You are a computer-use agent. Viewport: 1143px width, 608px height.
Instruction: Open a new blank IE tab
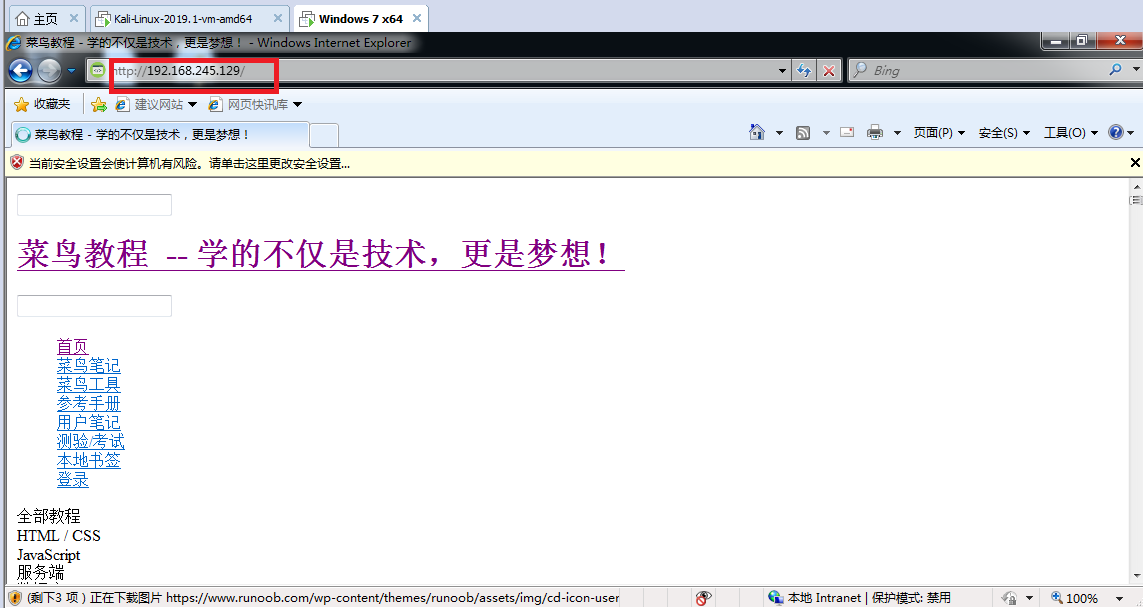(x=324, y=136)
